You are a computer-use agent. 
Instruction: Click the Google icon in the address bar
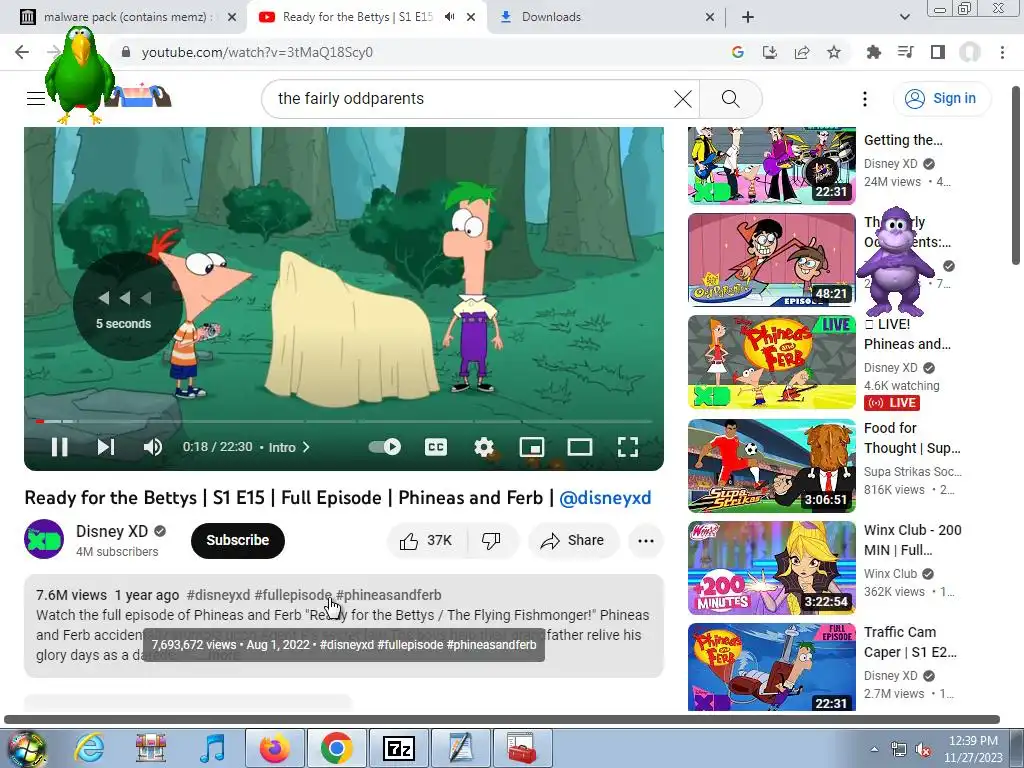coord(738,52)
